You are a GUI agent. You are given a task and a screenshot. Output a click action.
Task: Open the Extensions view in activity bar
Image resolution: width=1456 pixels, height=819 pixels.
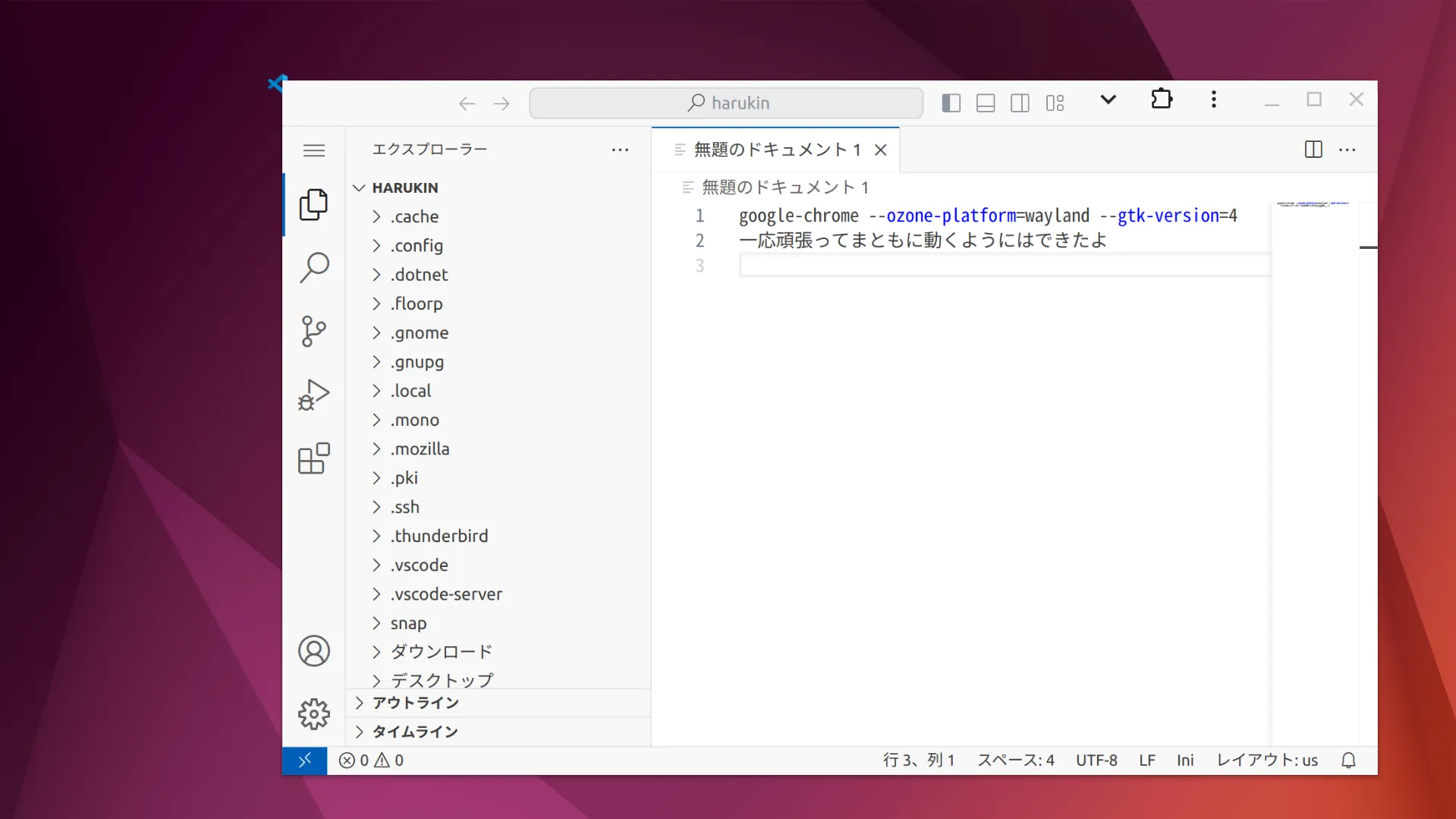[314, 458]
